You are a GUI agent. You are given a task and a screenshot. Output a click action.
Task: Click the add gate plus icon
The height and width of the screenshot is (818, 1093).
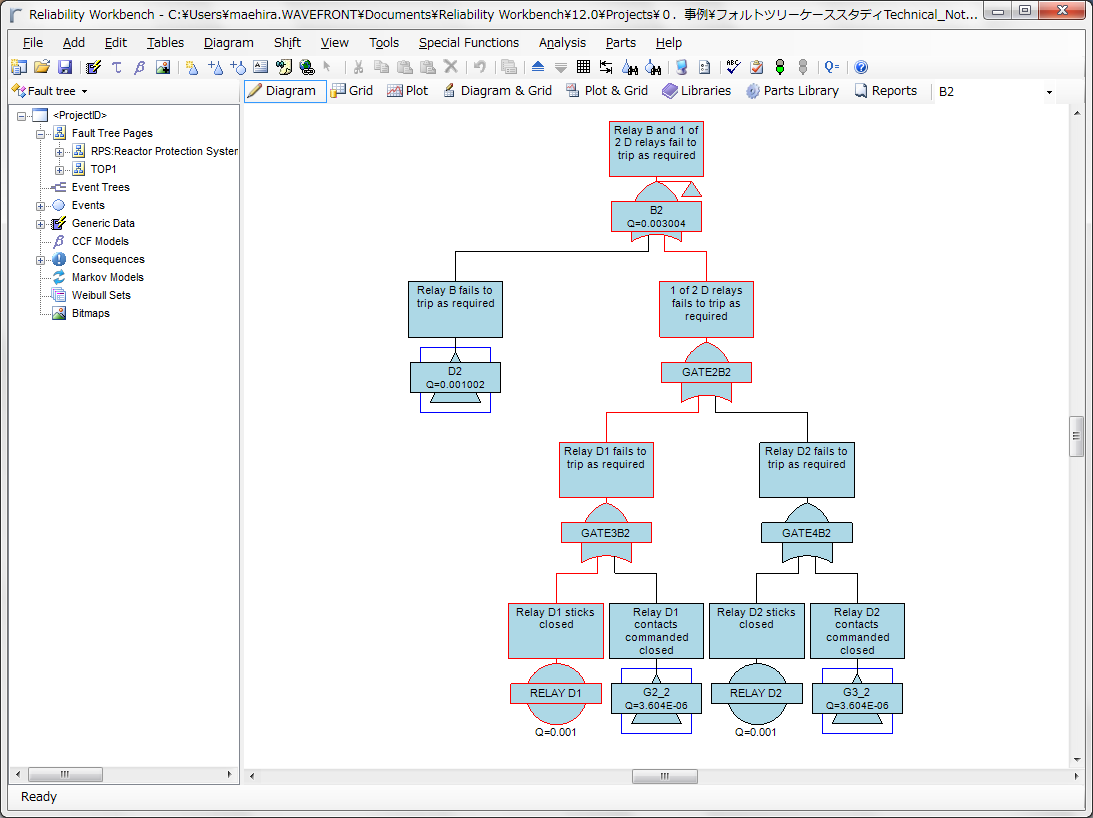point(215,67)
